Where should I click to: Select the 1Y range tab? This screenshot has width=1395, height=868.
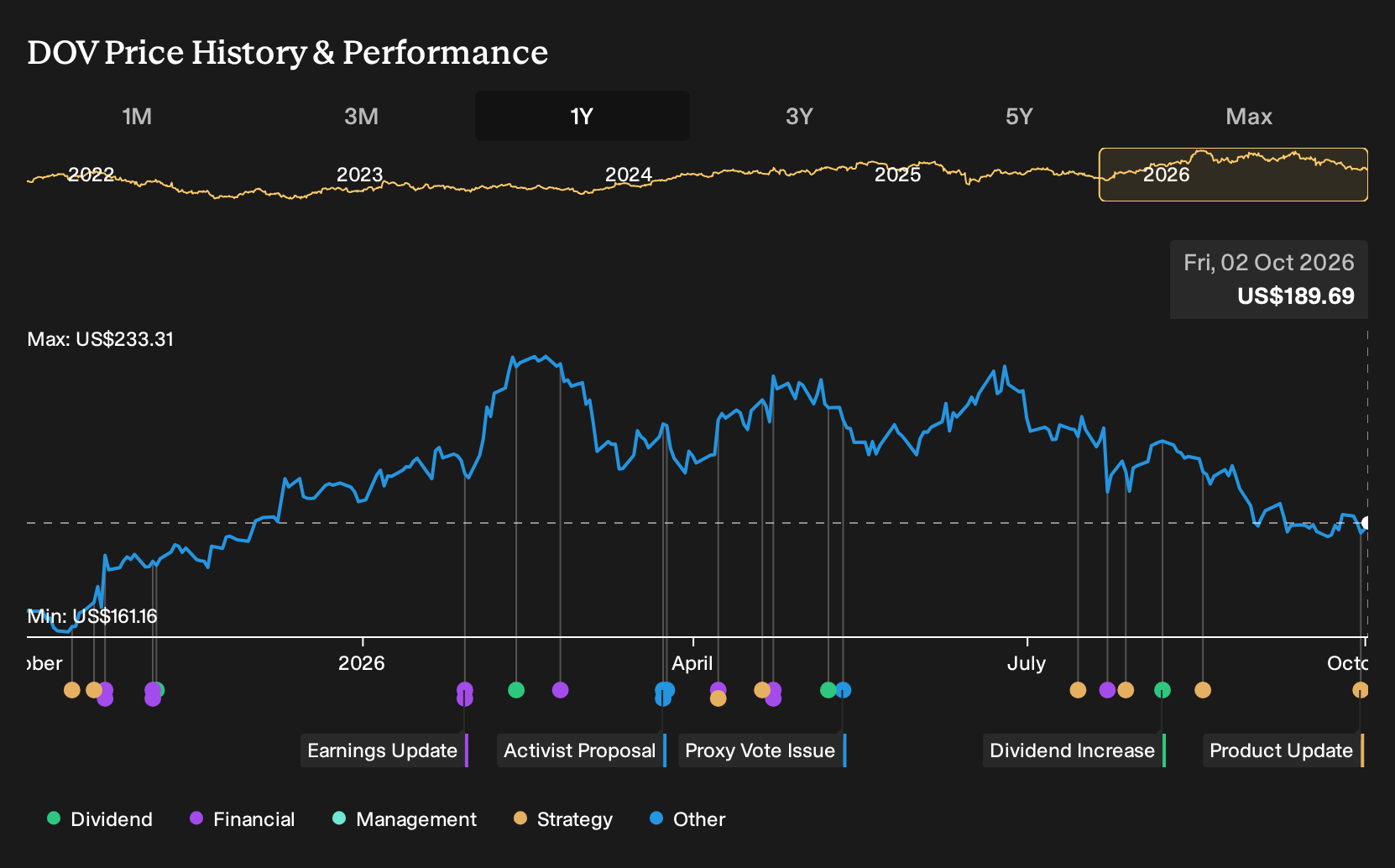582,116
